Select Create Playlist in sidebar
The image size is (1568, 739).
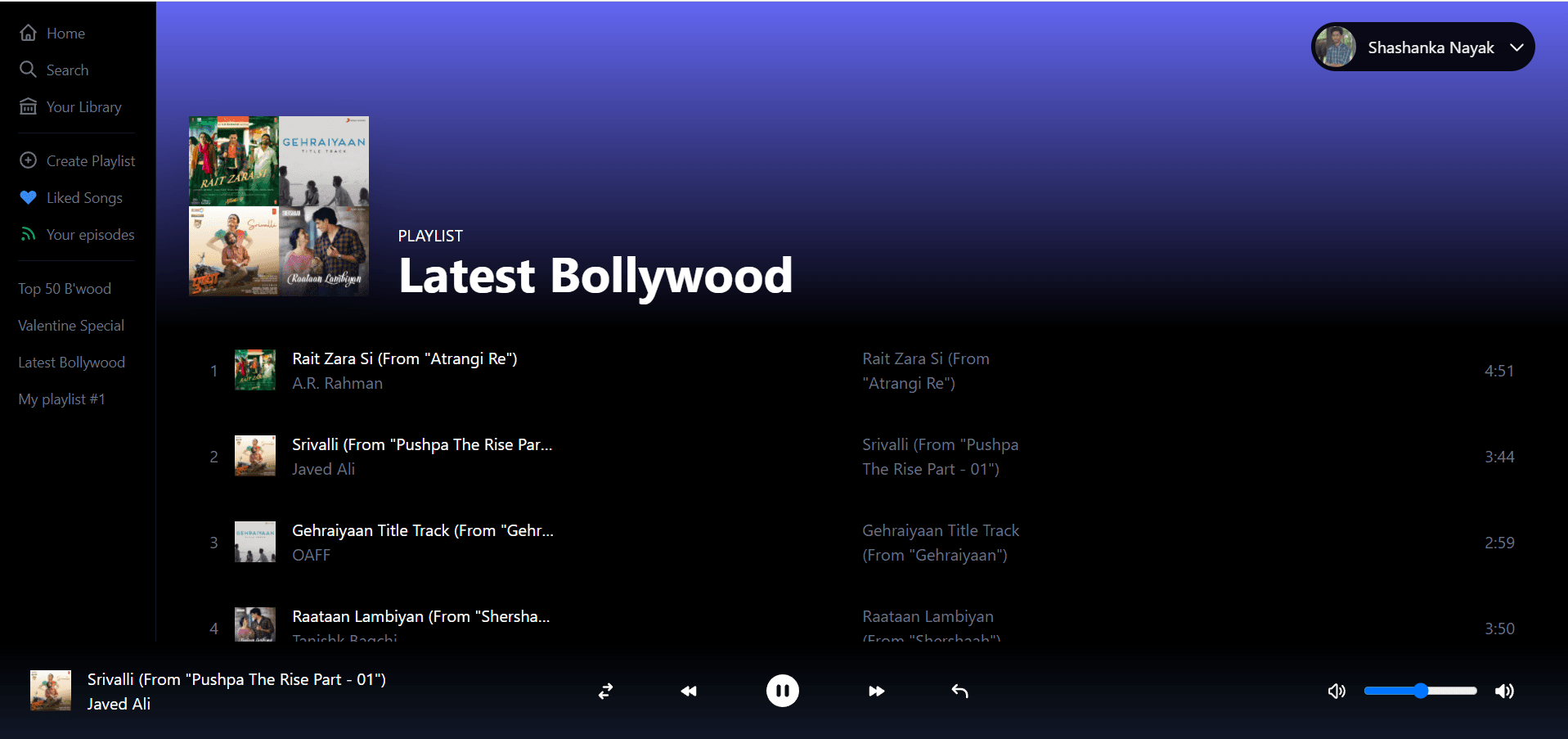point(91,161)
